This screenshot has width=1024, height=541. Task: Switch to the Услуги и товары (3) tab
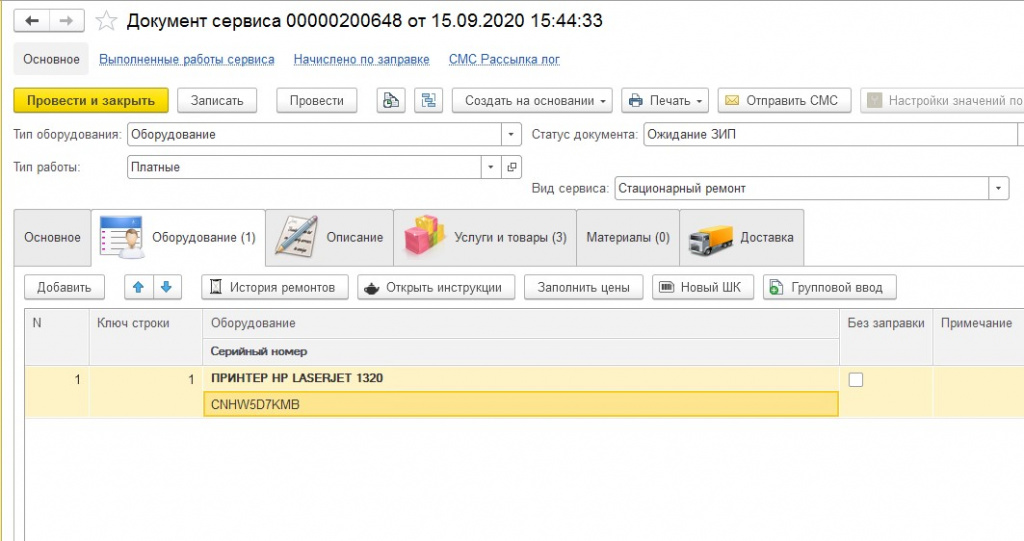tap(485, 237)
